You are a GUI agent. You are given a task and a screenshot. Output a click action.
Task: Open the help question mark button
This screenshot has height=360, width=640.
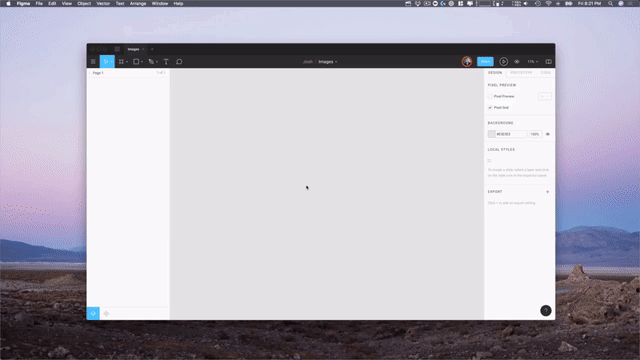pyautogui.click(x=546, y=311)
